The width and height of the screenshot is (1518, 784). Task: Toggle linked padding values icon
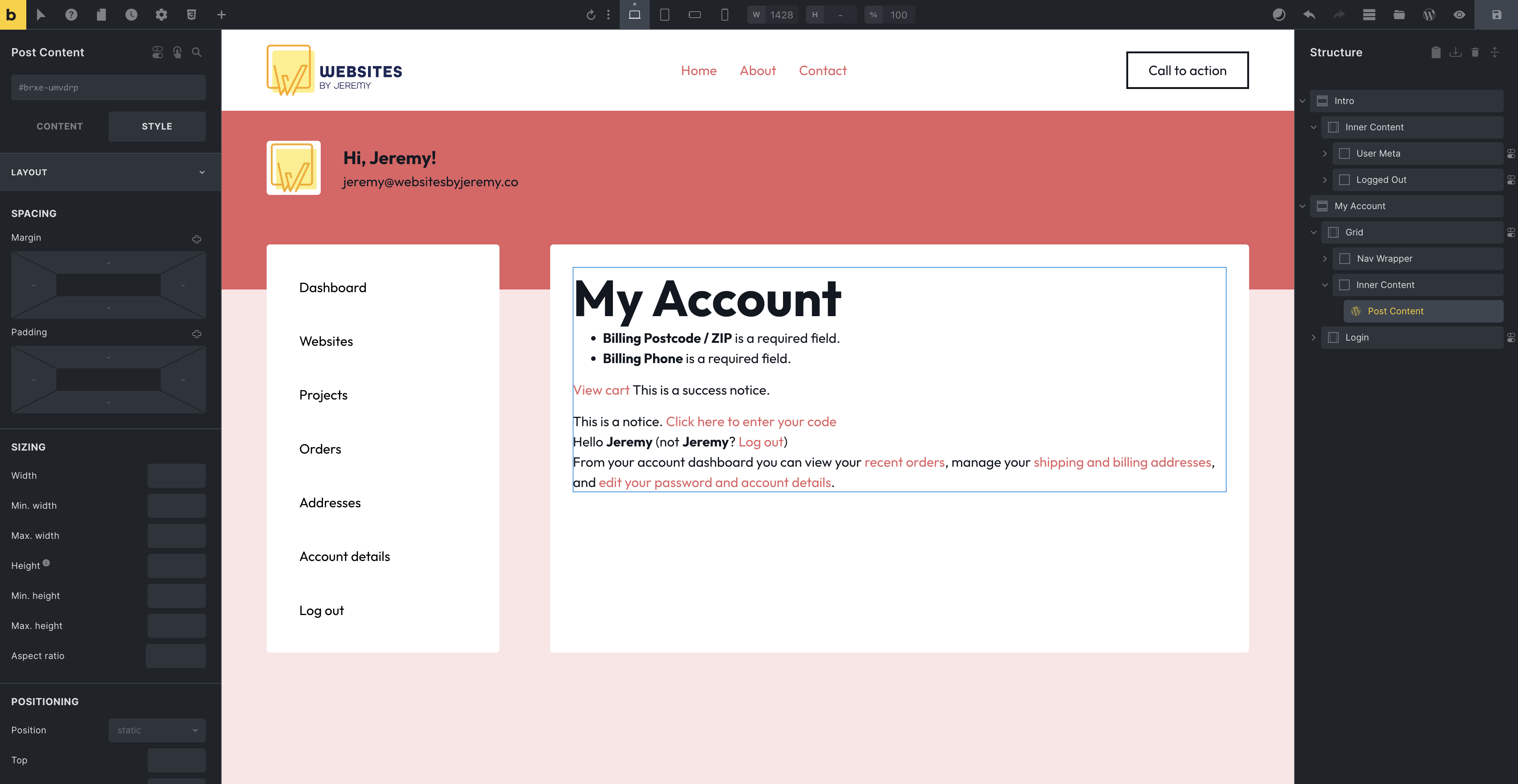tap(197, 334)
